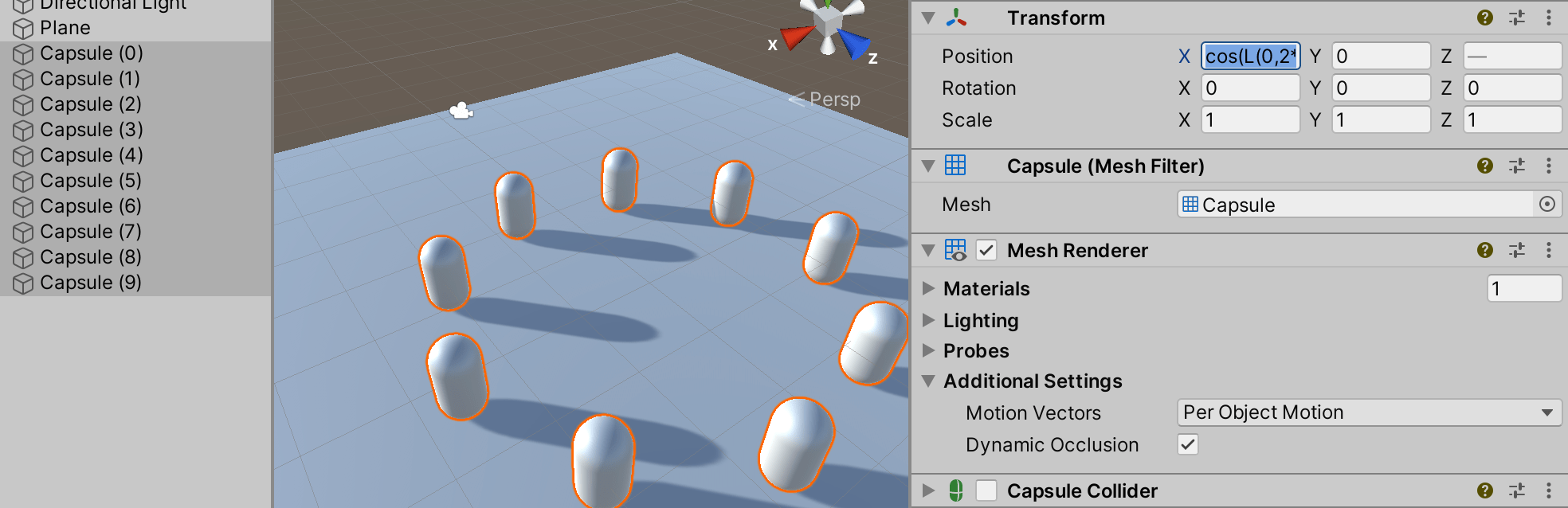
Task: Select the Plane object in hierarchy
Action: (x=65, y=28)
